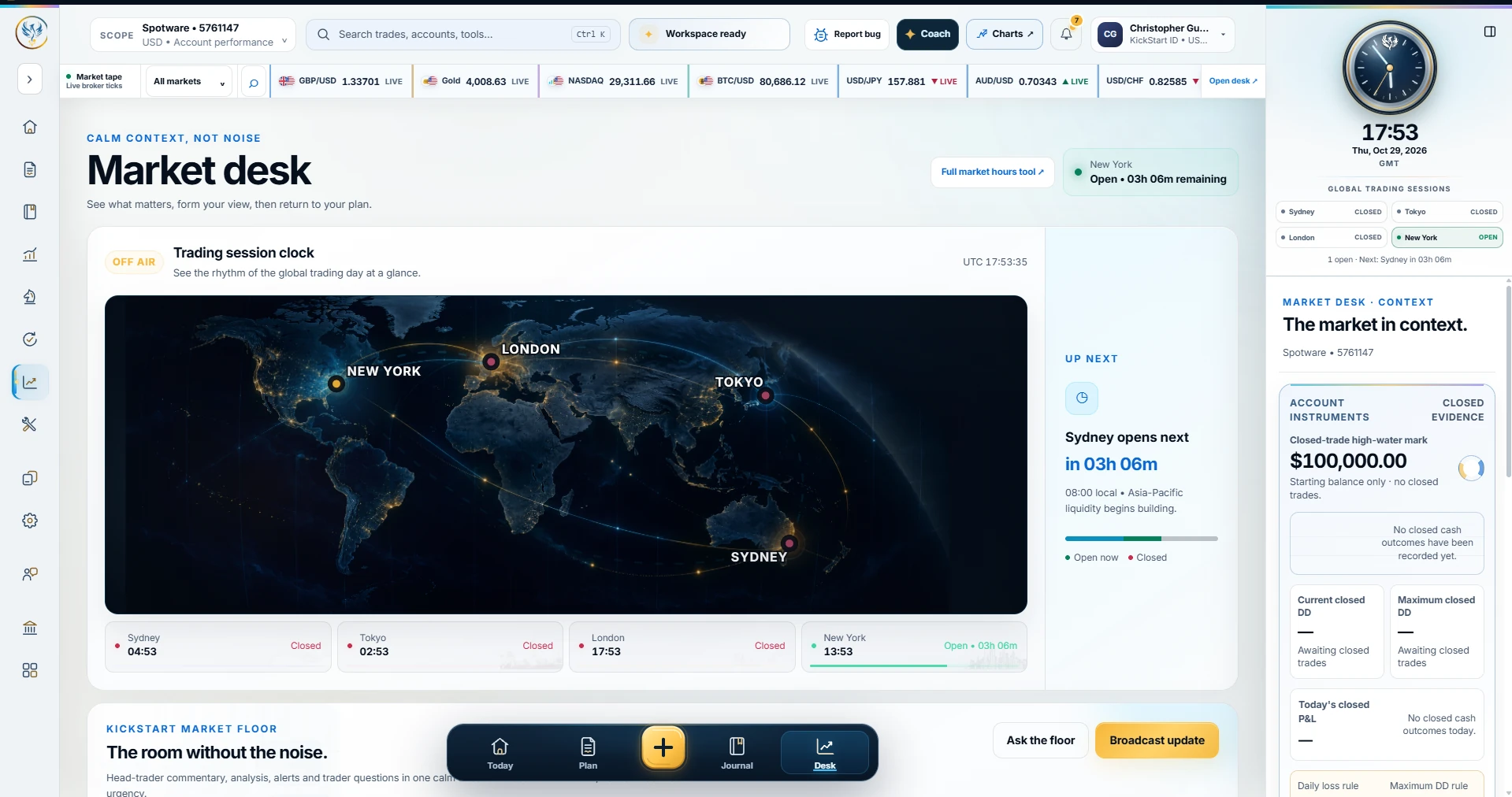Select the London CLOSED global session chip
This screenshot has width=1512, height=797.
pos(1331,237)
